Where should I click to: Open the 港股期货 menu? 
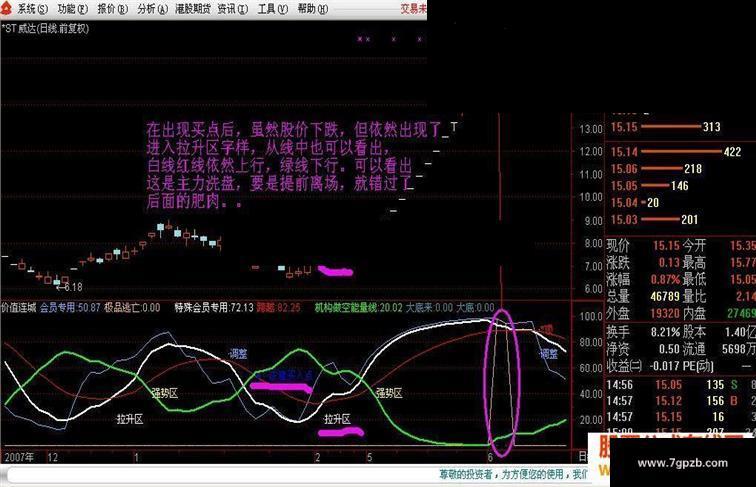[193, 9]
